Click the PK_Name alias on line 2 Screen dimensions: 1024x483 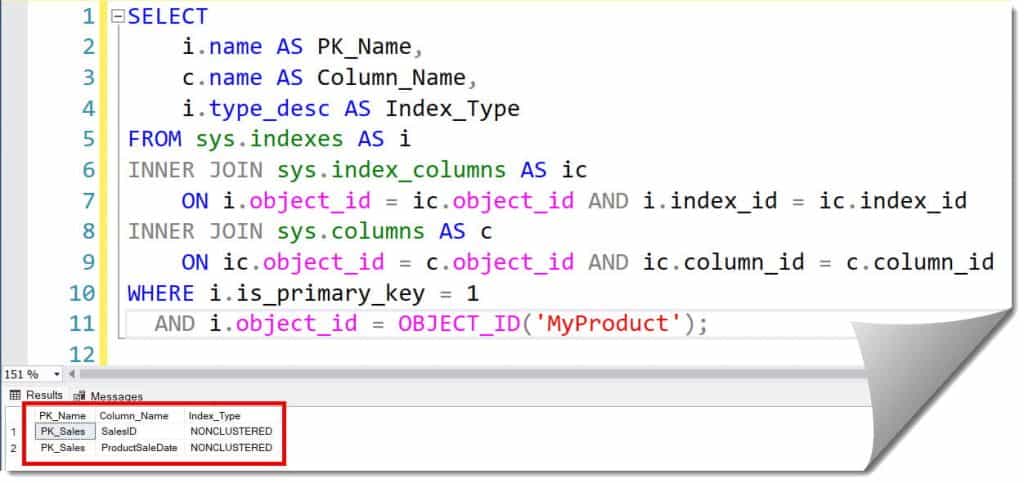click(364, 47)
